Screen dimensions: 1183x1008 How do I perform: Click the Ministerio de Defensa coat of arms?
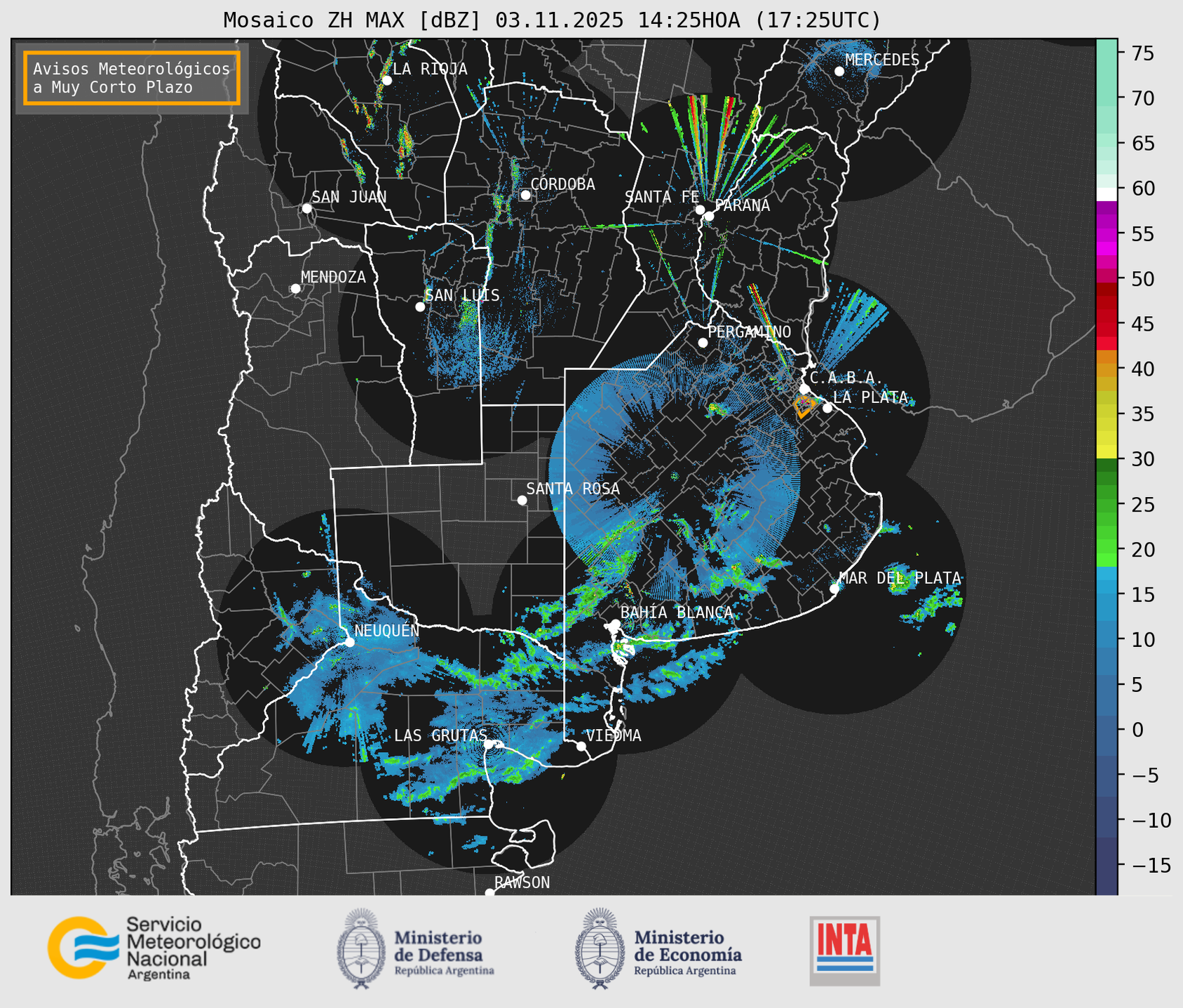[361, 948]
